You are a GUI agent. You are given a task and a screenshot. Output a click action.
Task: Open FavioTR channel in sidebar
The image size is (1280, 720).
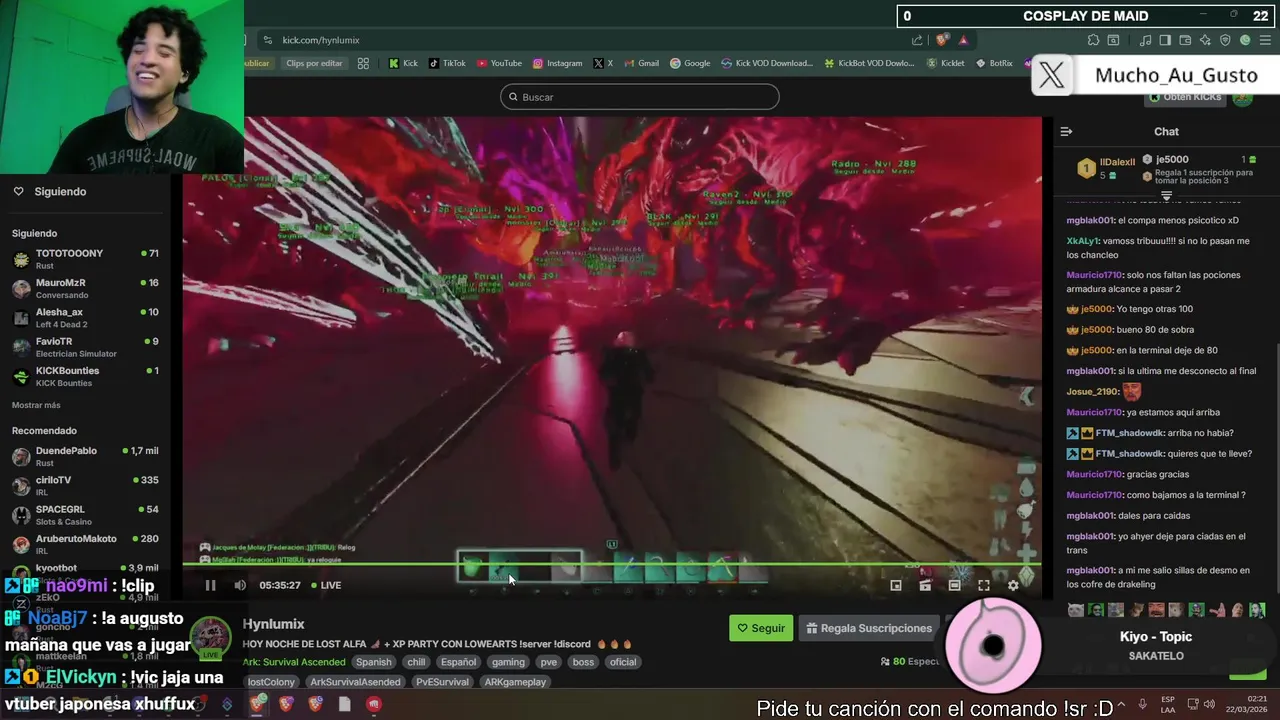click(85, 347)
